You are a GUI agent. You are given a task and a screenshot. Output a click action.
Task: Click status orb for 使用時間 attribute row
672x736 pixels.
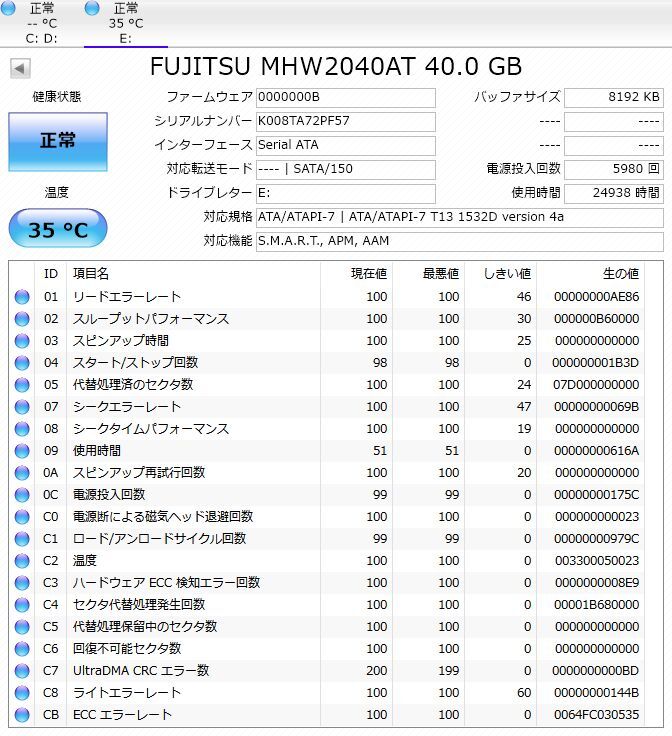click(x=22, y=451)
